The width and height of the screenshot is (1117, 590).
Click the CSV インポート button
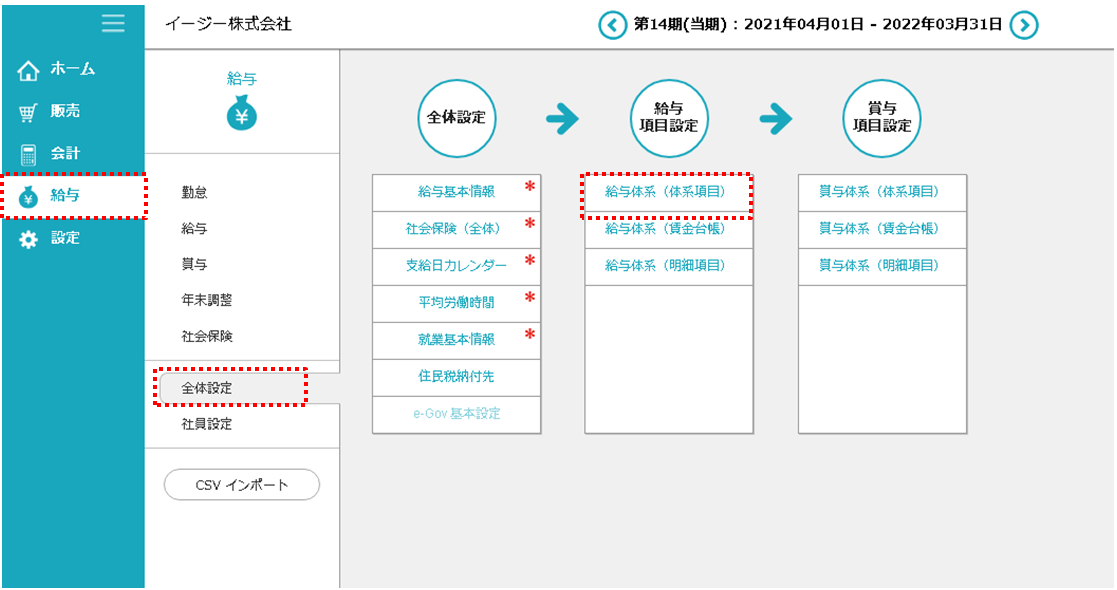[241, 485]
